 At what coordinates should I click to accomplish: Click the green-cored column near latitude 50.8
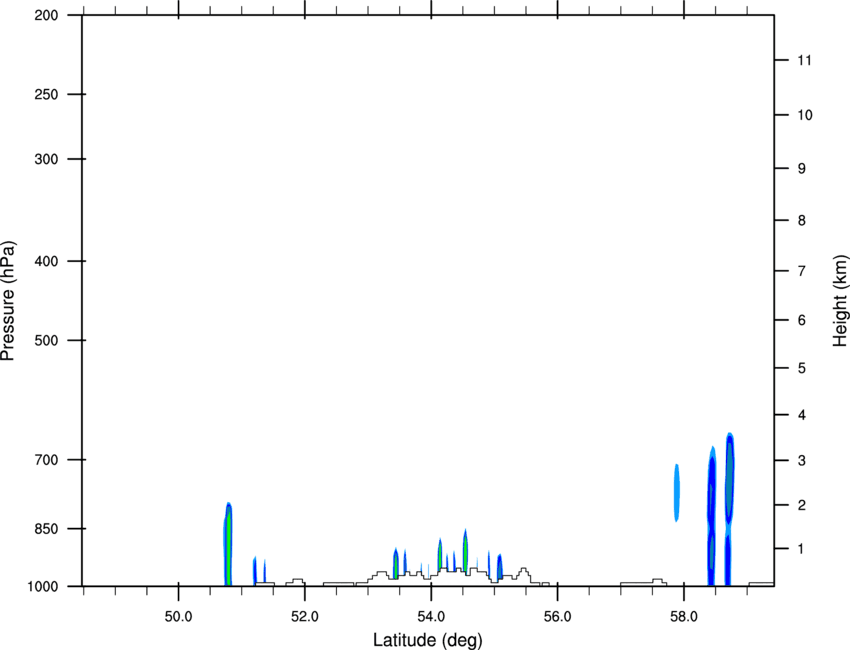[x=228, y=544]
